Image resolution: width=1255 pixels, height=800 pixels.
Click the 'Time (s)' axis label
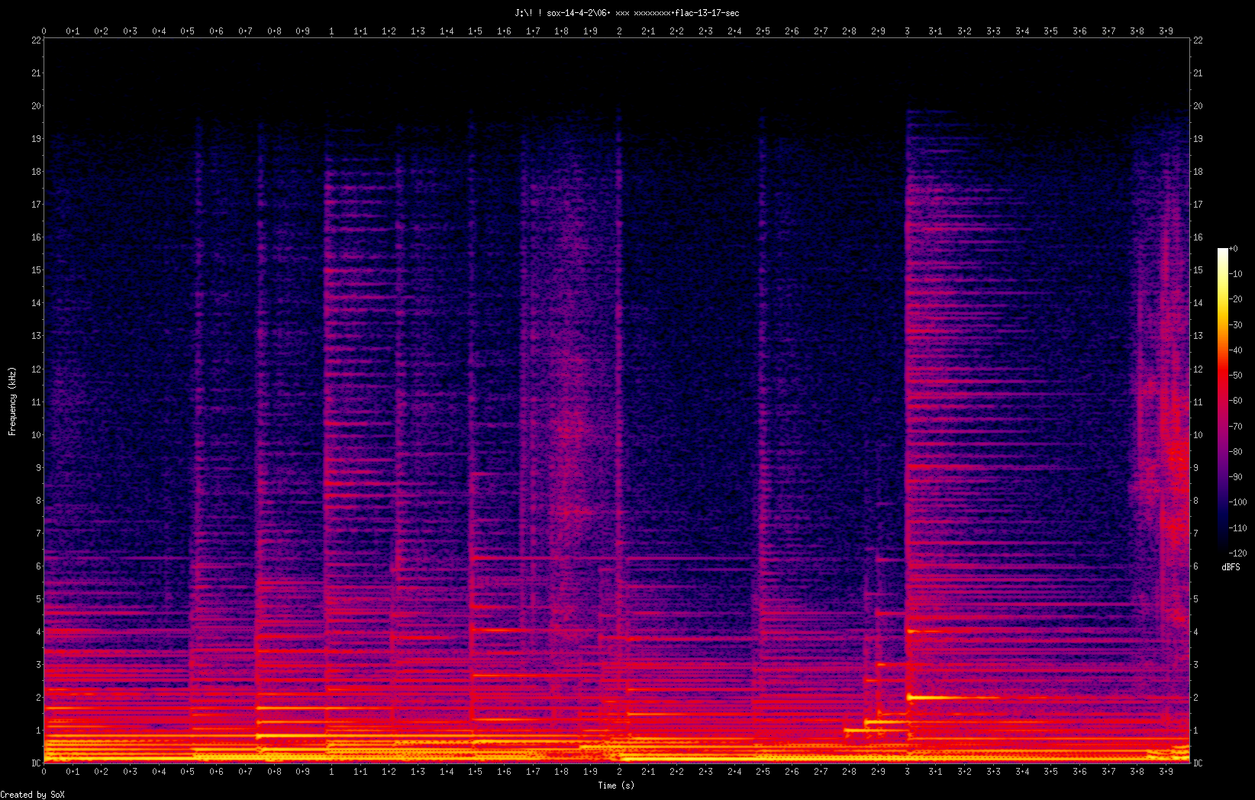pyautogui.click(x=617, y=785)
